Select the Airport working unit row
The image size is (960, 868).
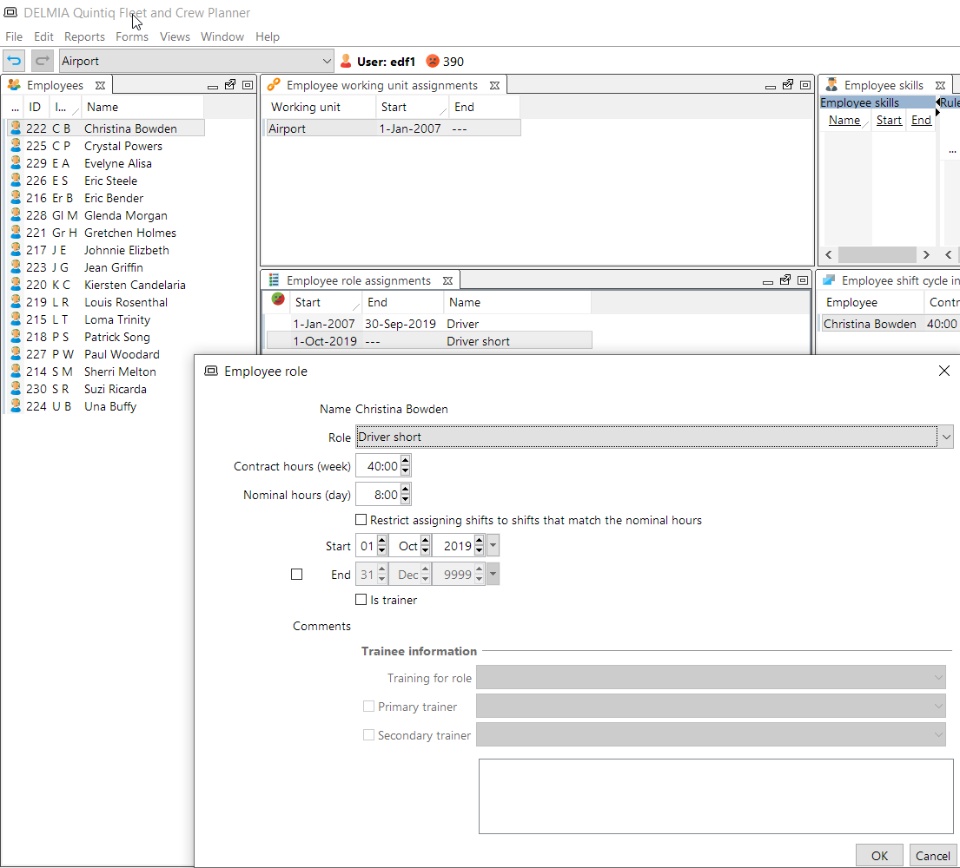(x=393, y=129)
